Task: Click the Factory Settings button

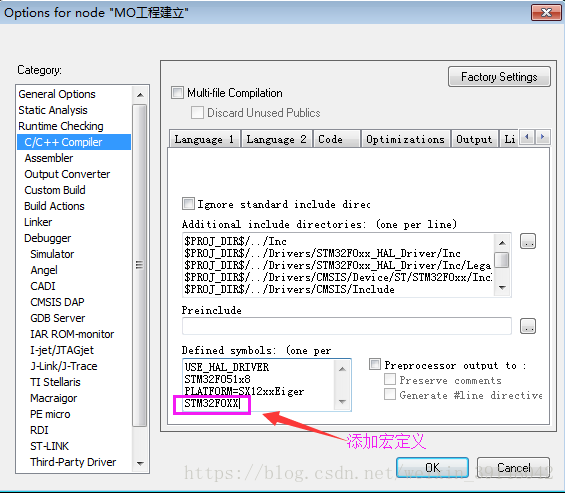Action: click(x=499, y=76)
